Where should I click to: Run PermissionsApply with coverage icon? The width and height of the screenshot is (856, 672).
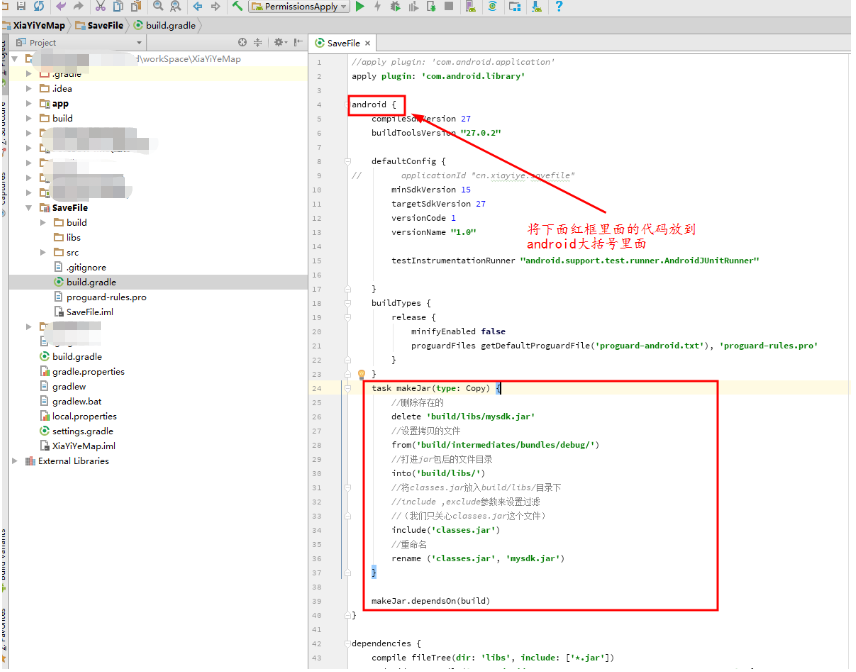pos(414,7)
